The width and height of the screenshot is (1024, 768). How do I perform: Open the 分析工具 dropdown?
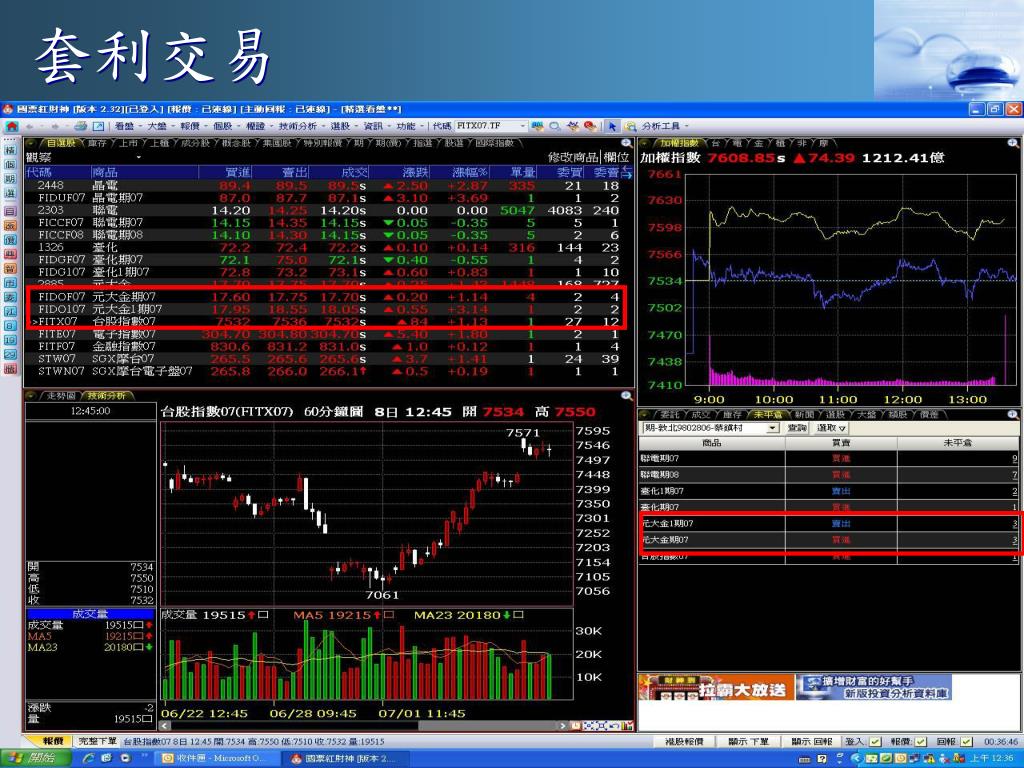pos(665,126)
